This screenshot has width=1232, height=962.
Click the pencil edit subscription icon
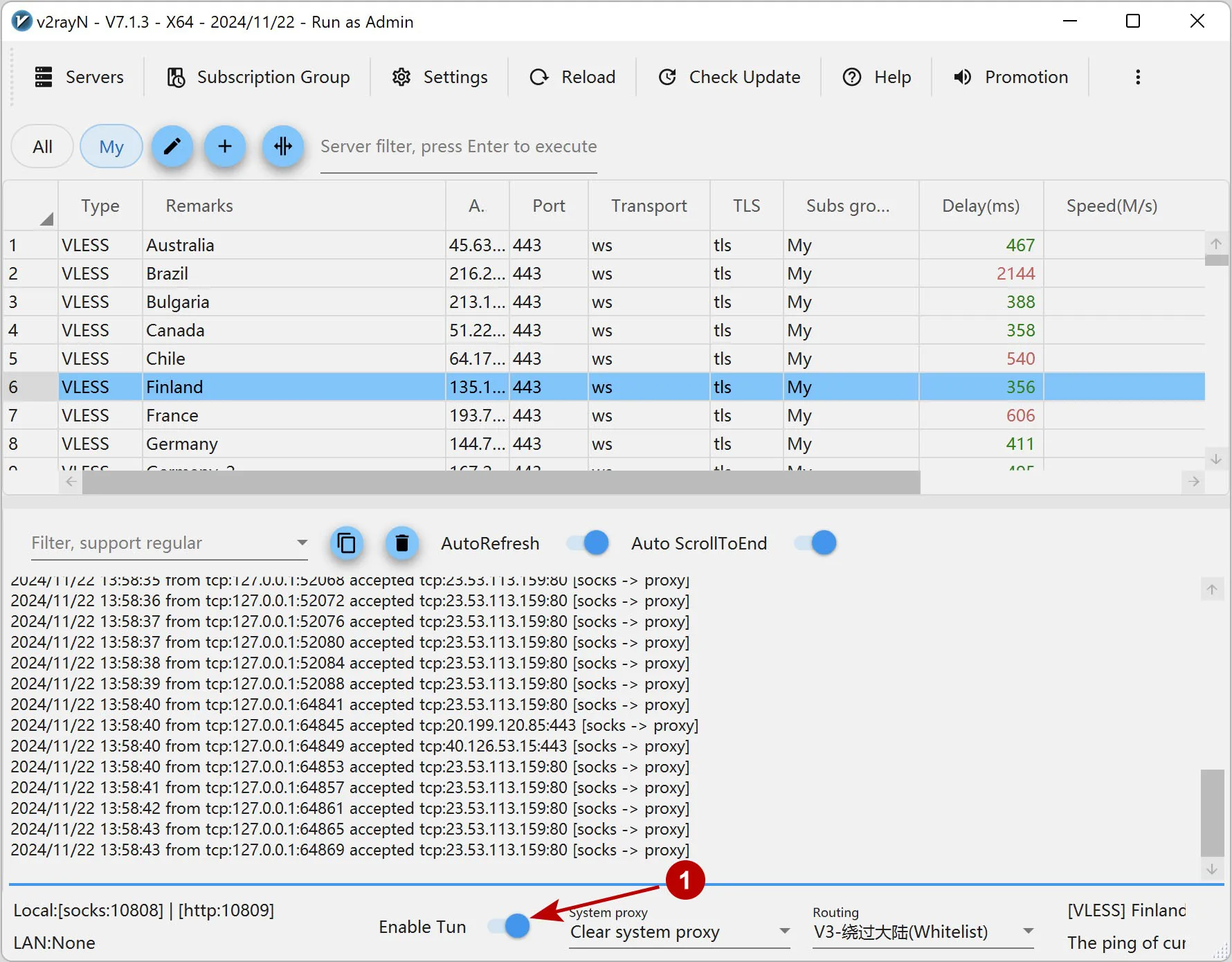[172, 146]
